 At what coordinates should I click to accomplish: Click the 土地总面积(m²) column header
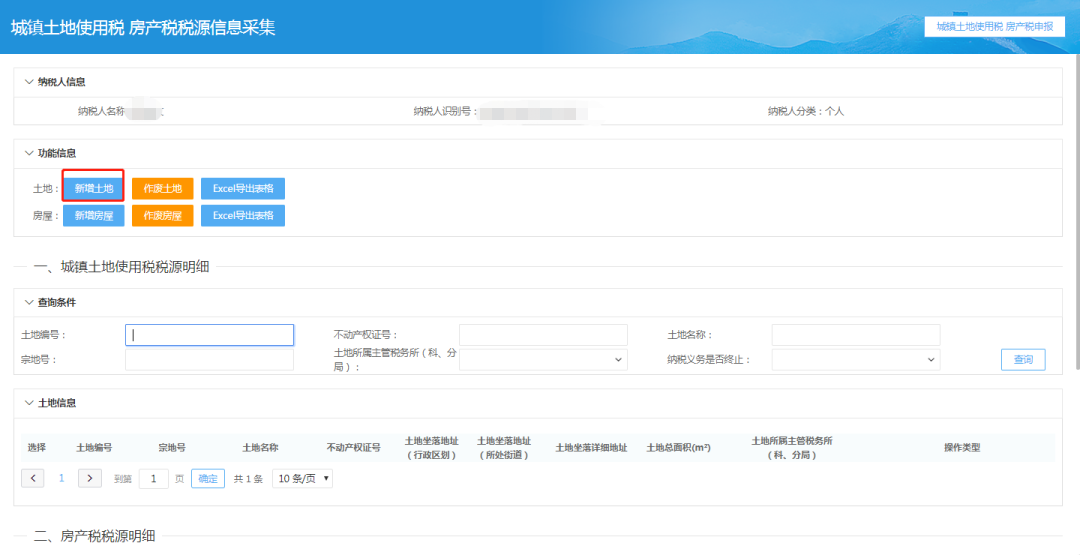click(678, 448)
